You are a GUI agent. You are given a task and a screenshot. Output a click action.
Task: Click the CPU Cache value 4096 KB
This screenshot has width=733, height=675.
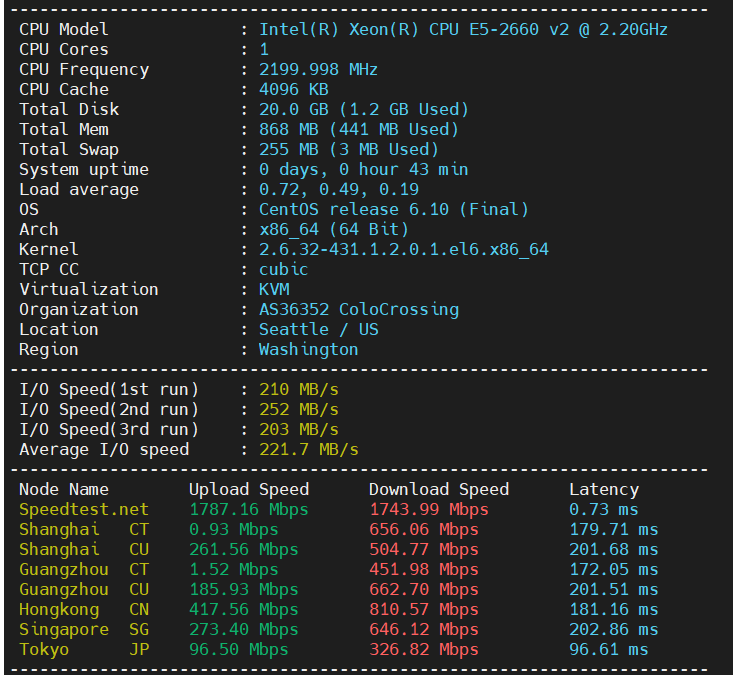(294, 89)
